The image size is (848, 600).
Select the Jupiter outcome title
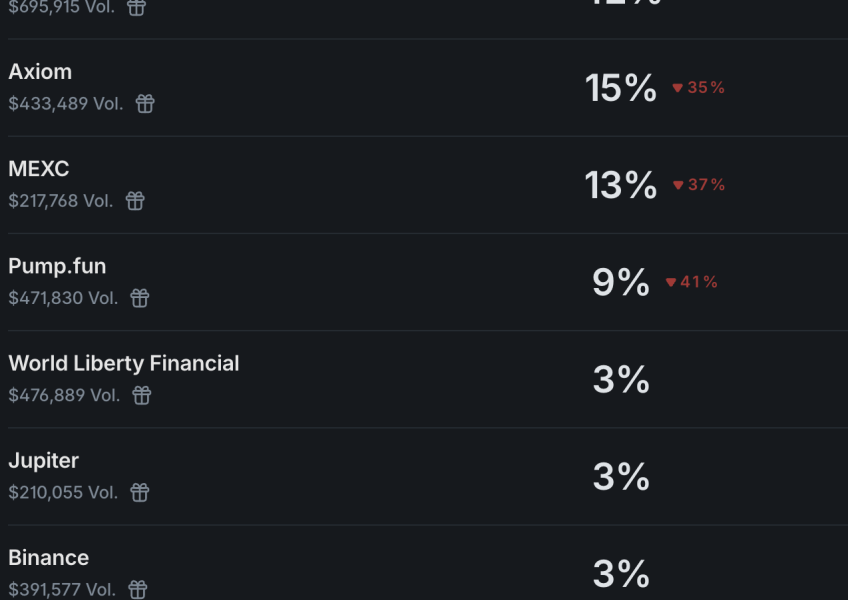tap(44, 460)
